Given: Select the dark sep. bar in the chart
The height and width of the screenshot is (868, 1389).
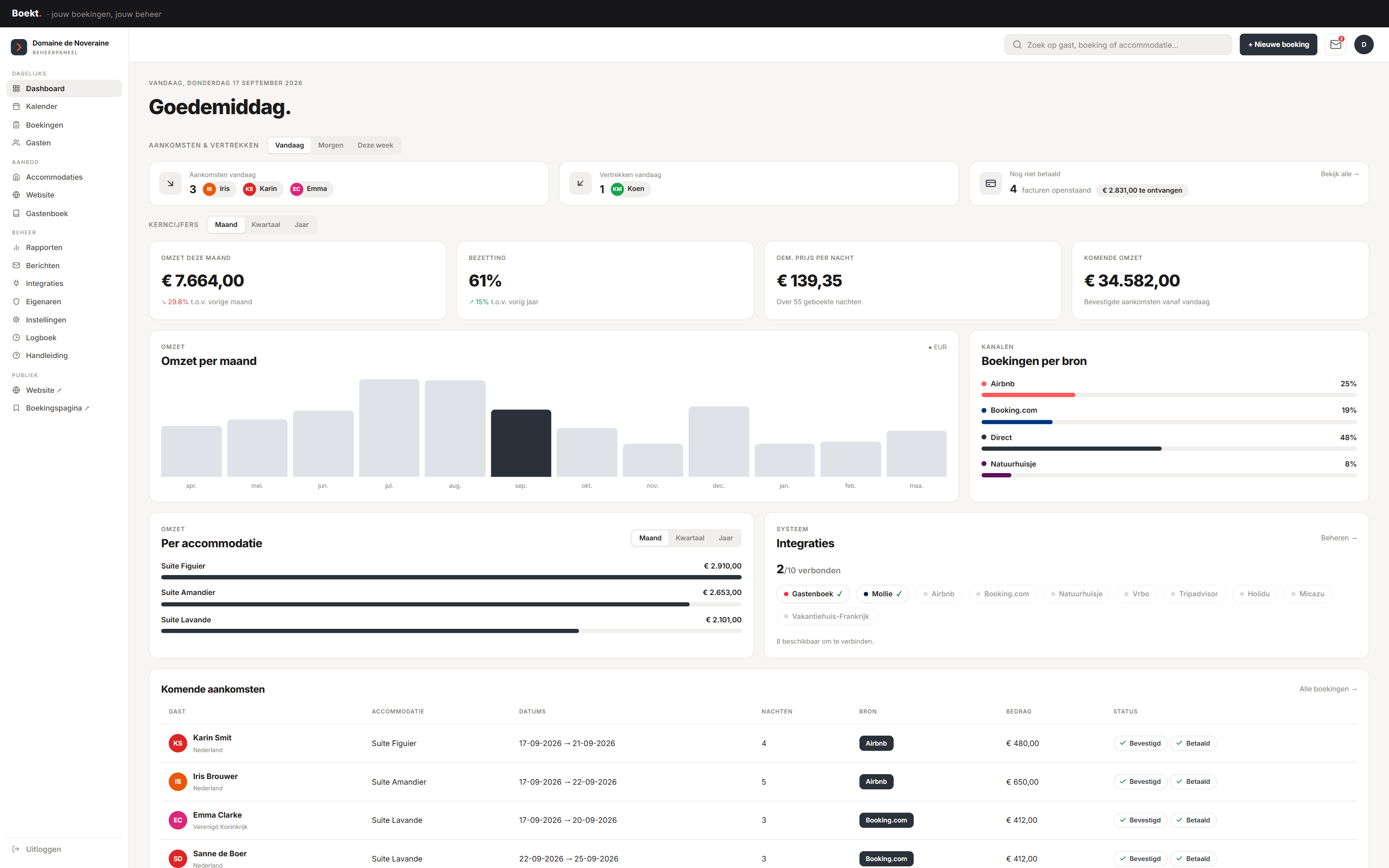Looking at the screenshot, I should click(x=520, y=443).
